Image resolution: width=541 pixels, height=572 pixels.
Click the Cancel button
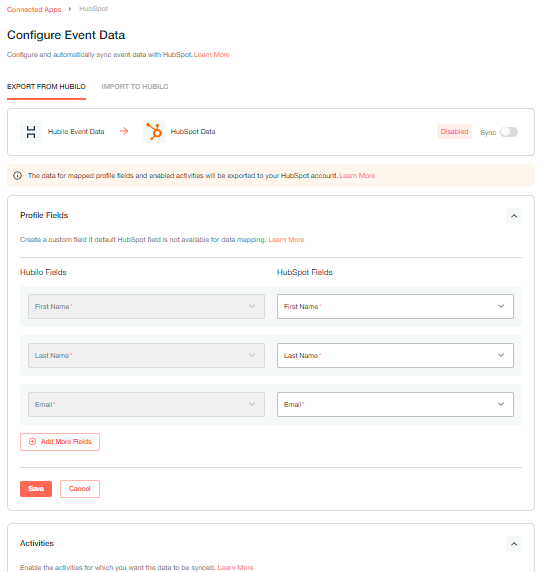coord(80,489)
